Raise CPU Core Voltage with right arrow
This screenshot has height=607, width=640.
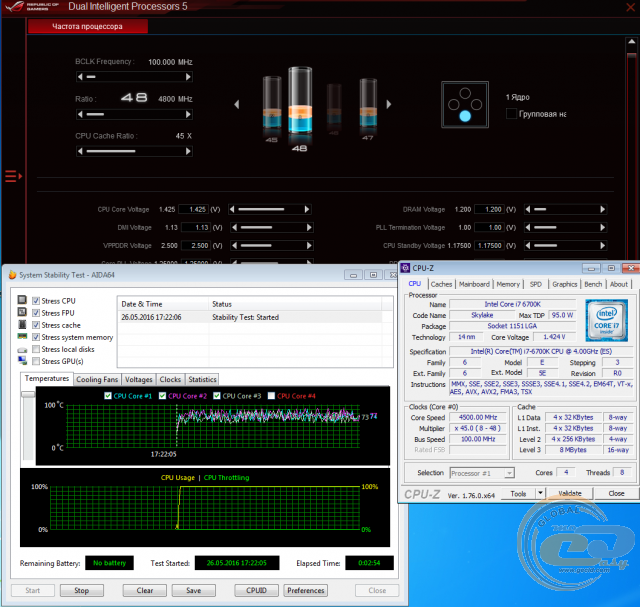pos(307,209)
